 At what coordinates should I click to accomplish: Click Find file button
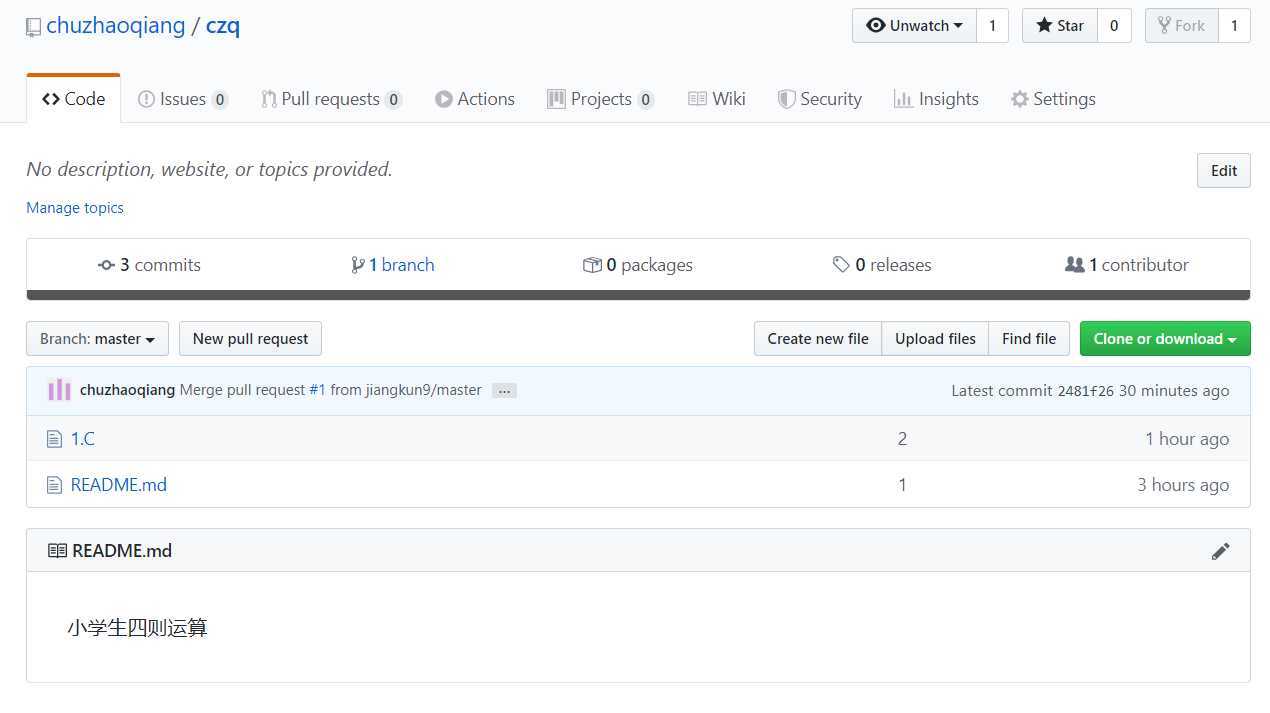[x=1029, y=339]
